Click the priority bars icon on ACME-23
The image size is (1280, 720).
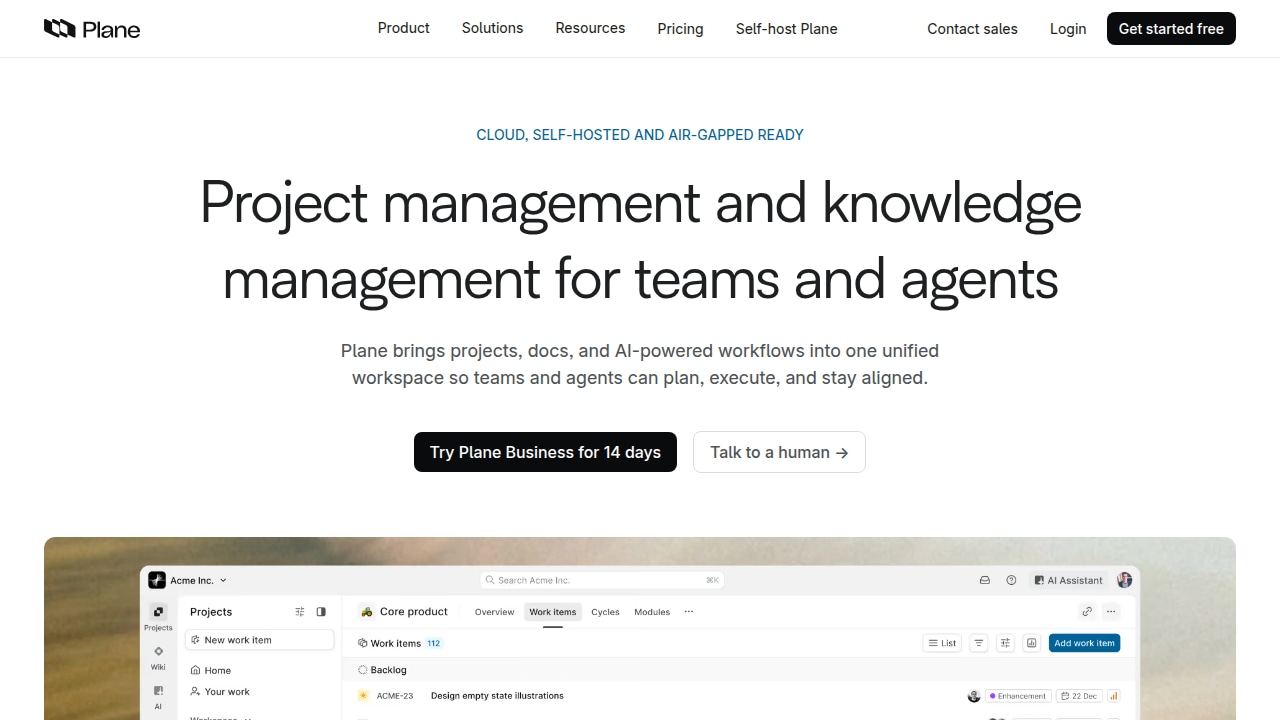tap(1113, 696)
